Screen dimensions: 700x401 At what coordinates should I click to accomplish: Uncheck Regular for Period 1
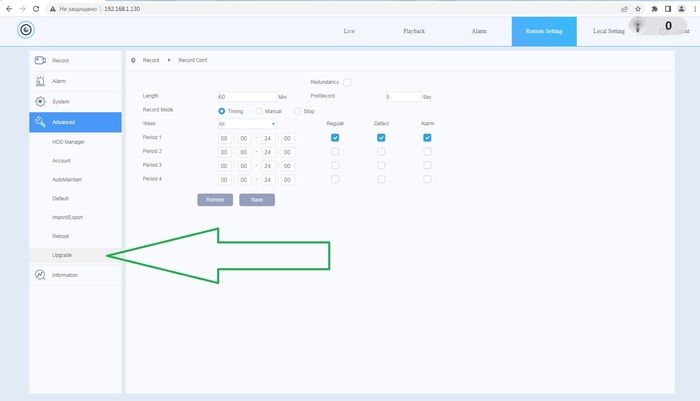pos(335,137)
